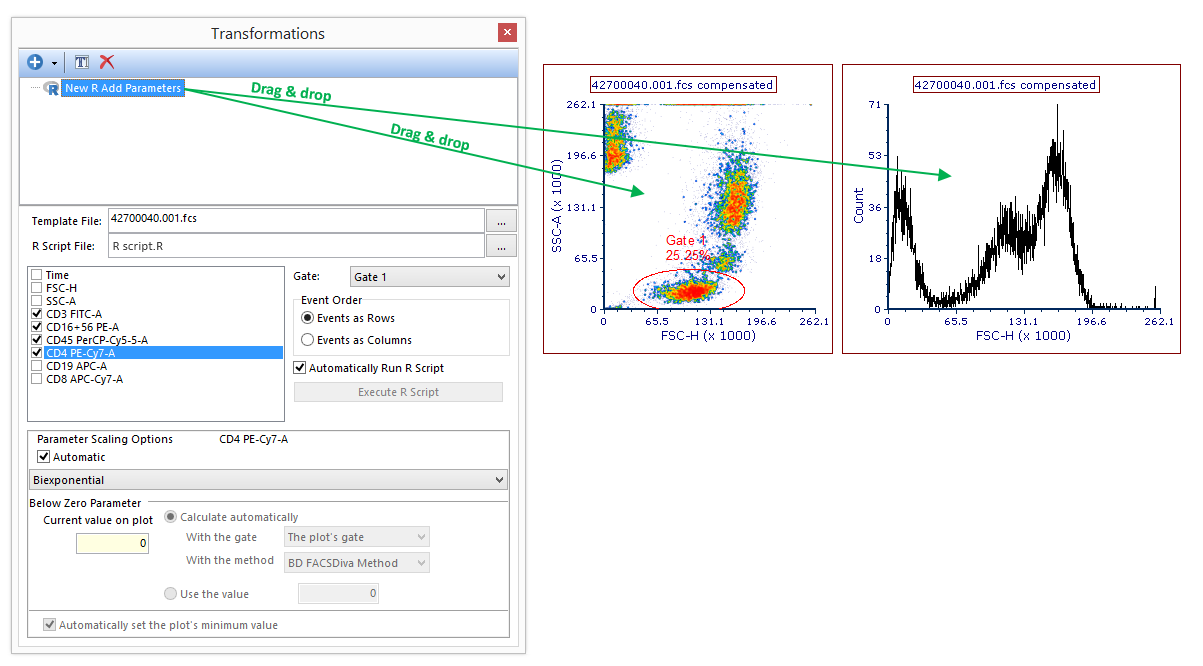Screen dimensions: 1203x666
Task: Open the dropdown arrow next to the add icon
Action: (x=54, y=63)
